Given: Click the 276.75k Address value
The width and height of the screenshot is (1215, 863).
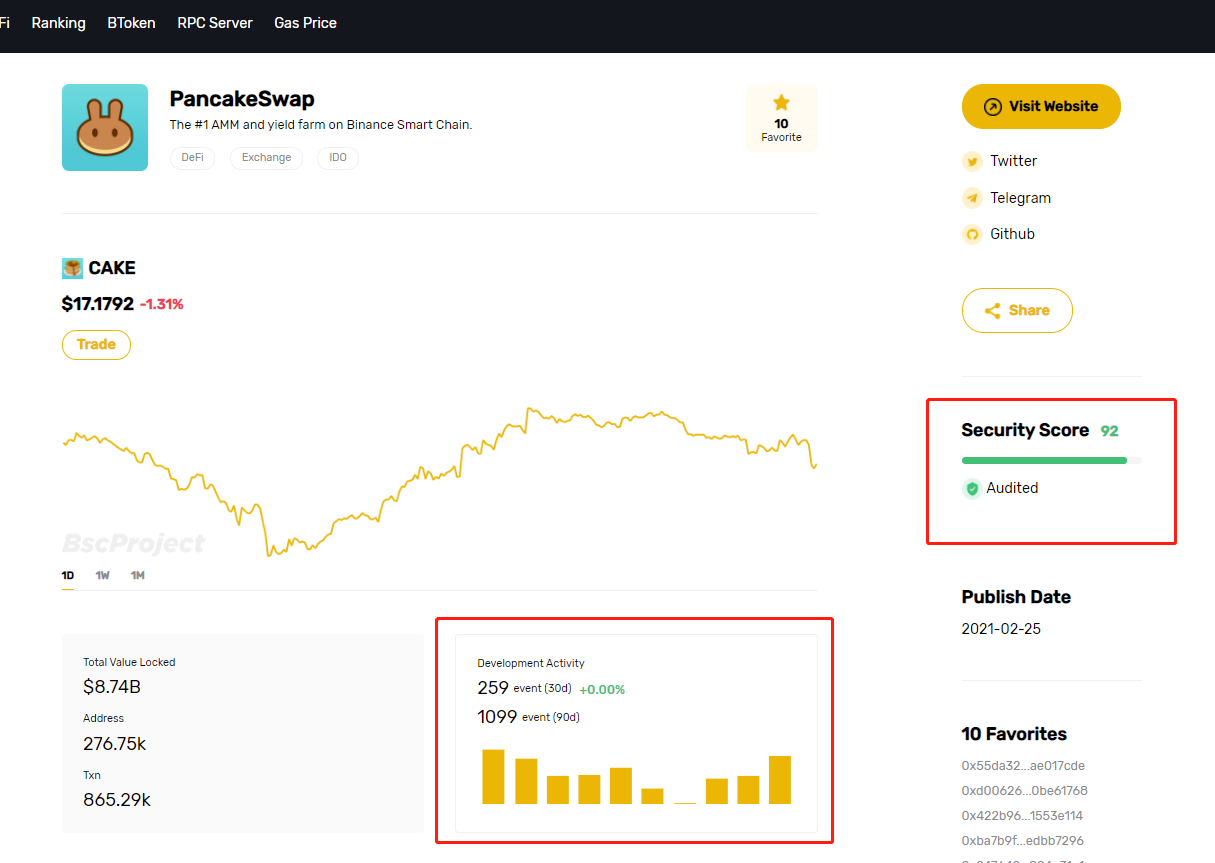Looking at the screenshot, I should 115,744.
